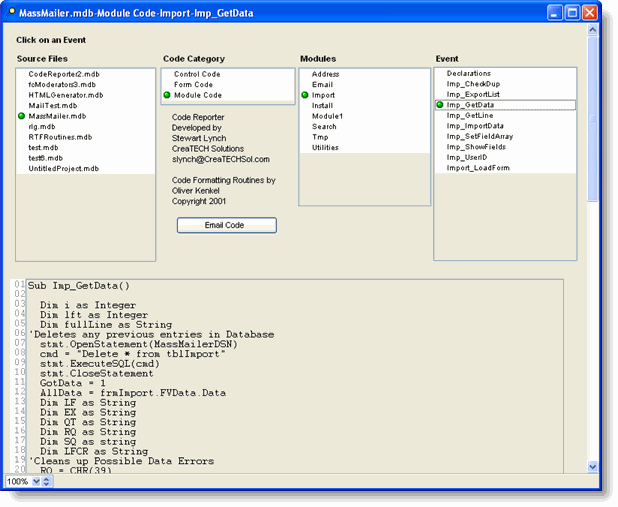
Task: Pick the Utilities module
Action: point(325,147)
